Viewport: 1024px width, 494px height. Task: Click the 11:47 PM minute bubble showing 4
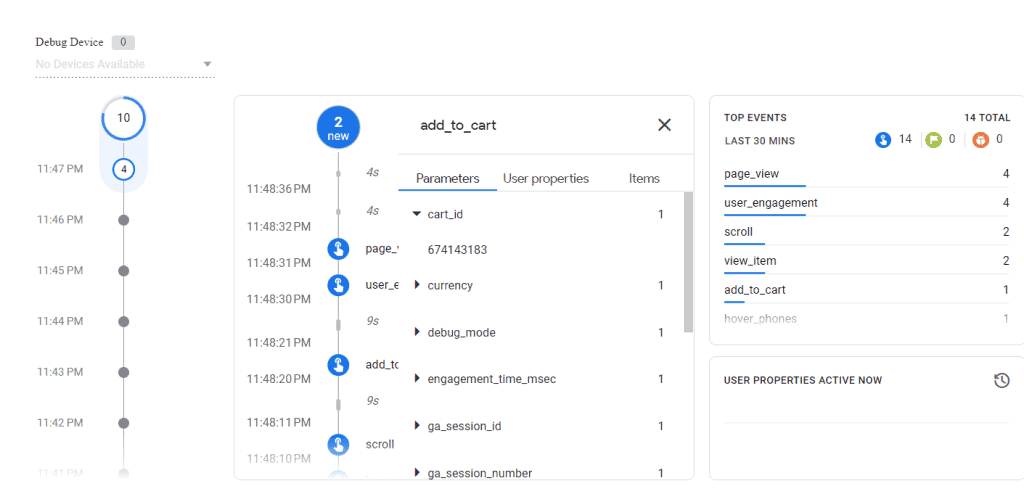123,169
